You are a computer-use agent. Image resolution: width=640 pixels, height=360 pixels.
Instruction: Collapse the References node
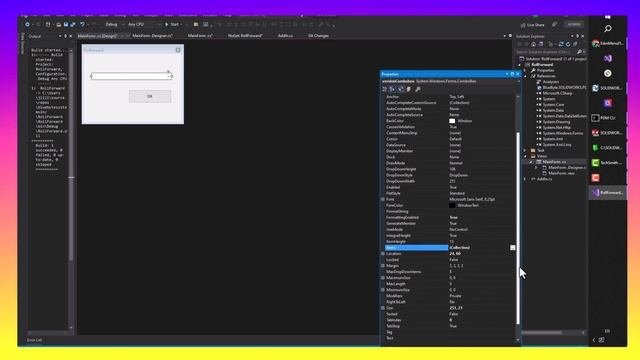pyautogui.click(x=525, y=76)
